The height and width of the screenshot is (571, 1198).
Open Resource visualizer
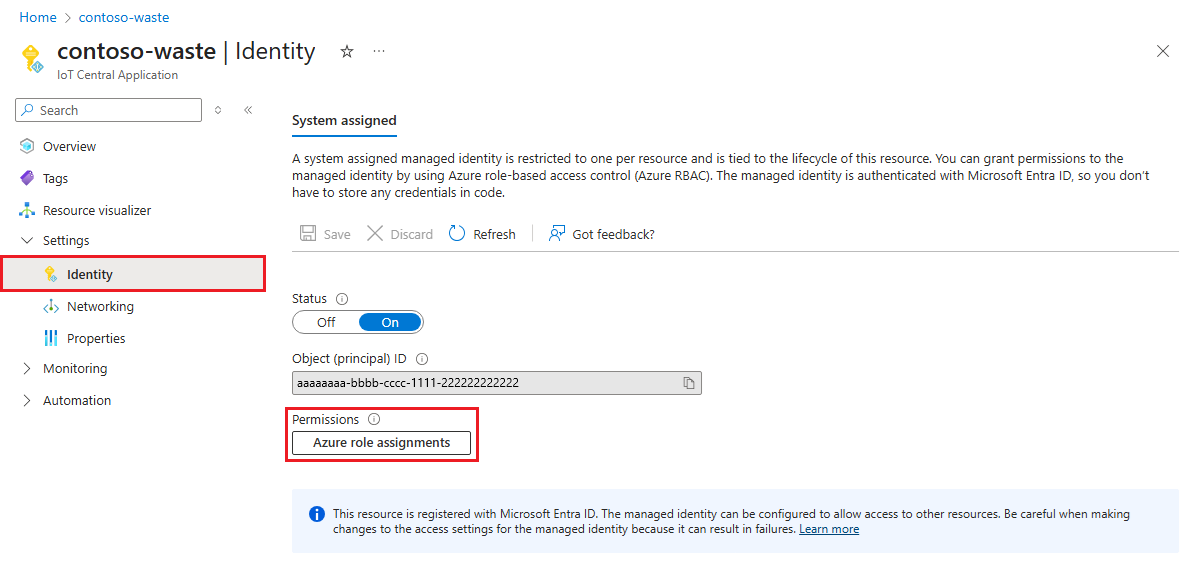97,210
